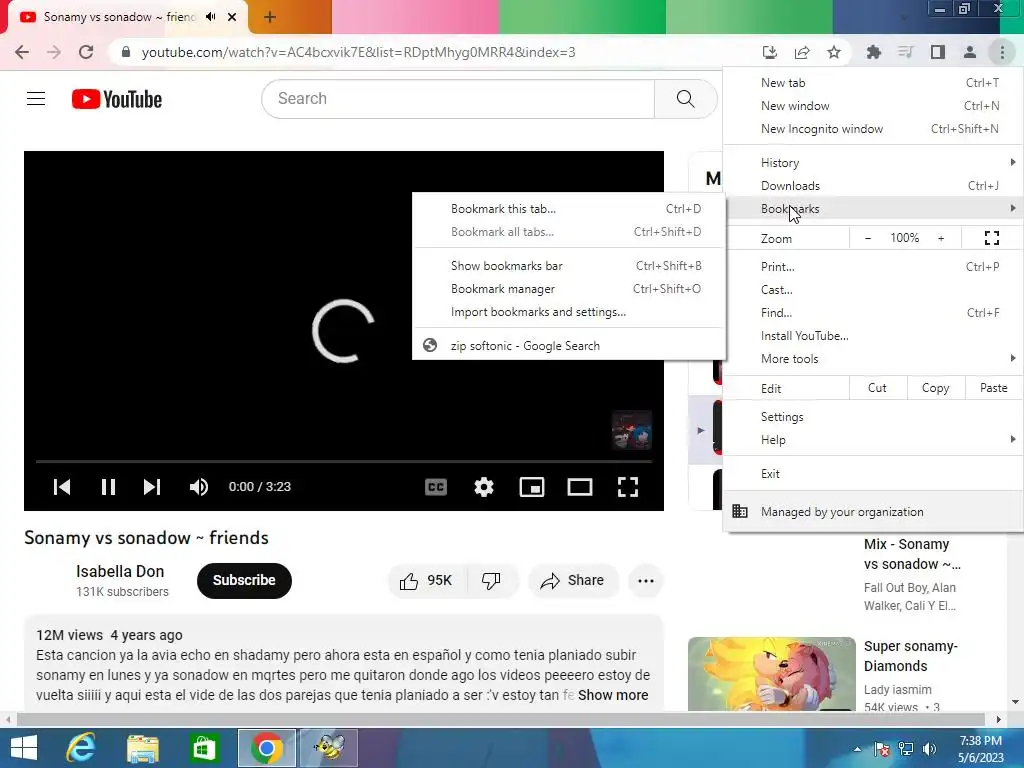Choose New Incognito window
This screenshot has height=768, width=1024.
[x=873, y=129]
